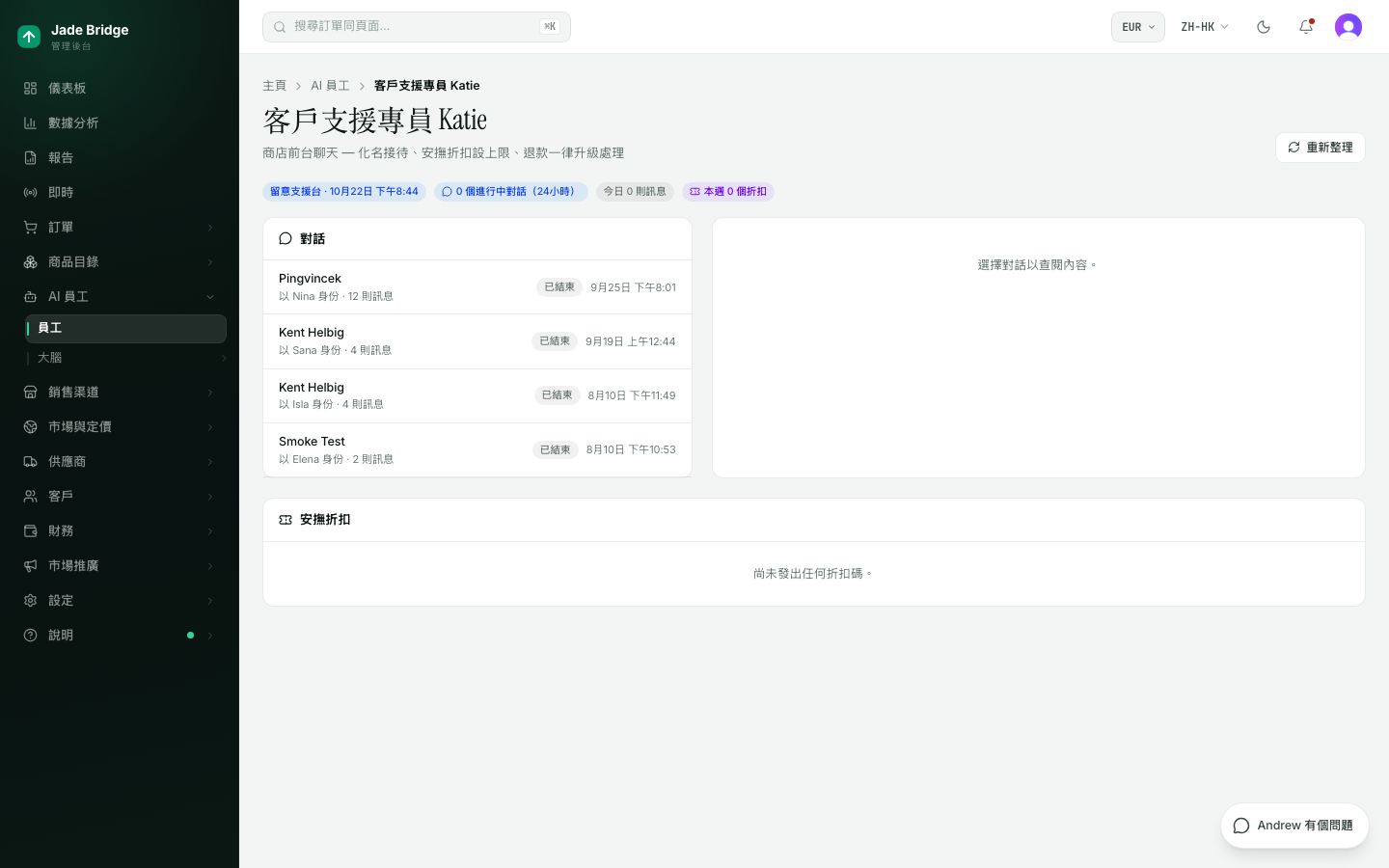The image size is (1389, 868).
Task: Click the 對話 panel chat bubble icon
Action: pos(286,238)
